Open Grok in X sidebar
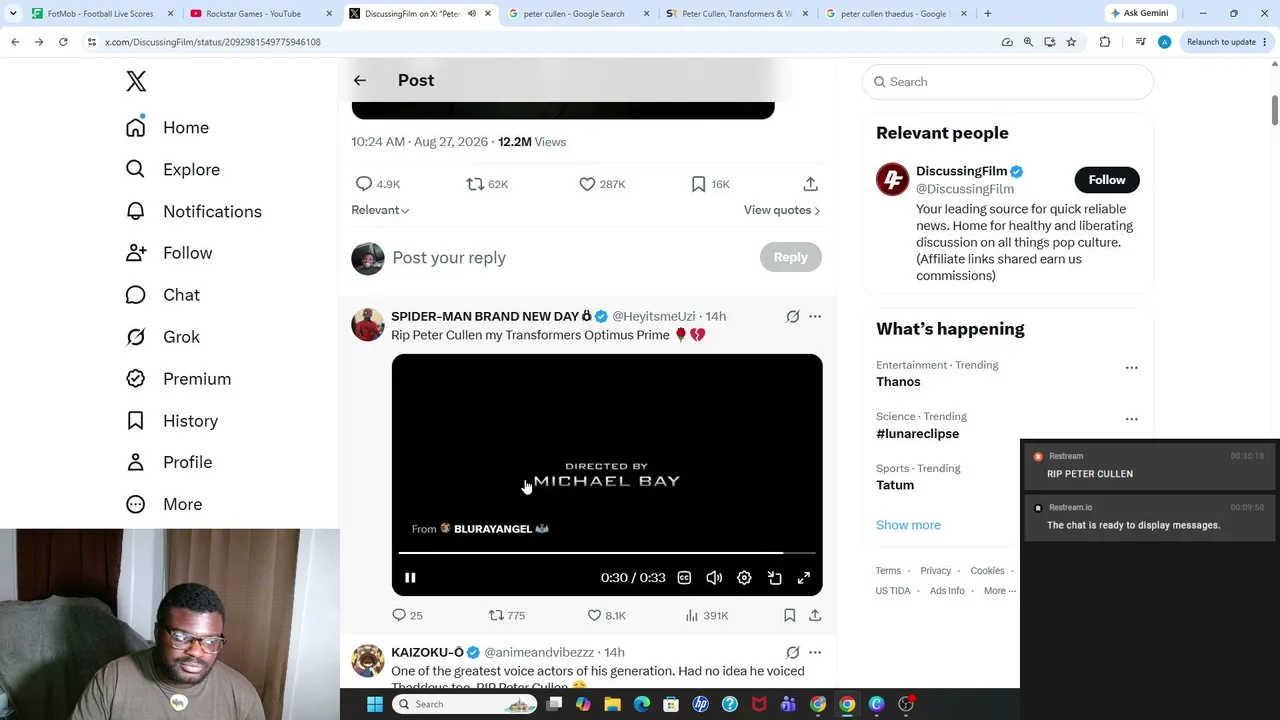The image size is (1280, 720). pos(163,337)
